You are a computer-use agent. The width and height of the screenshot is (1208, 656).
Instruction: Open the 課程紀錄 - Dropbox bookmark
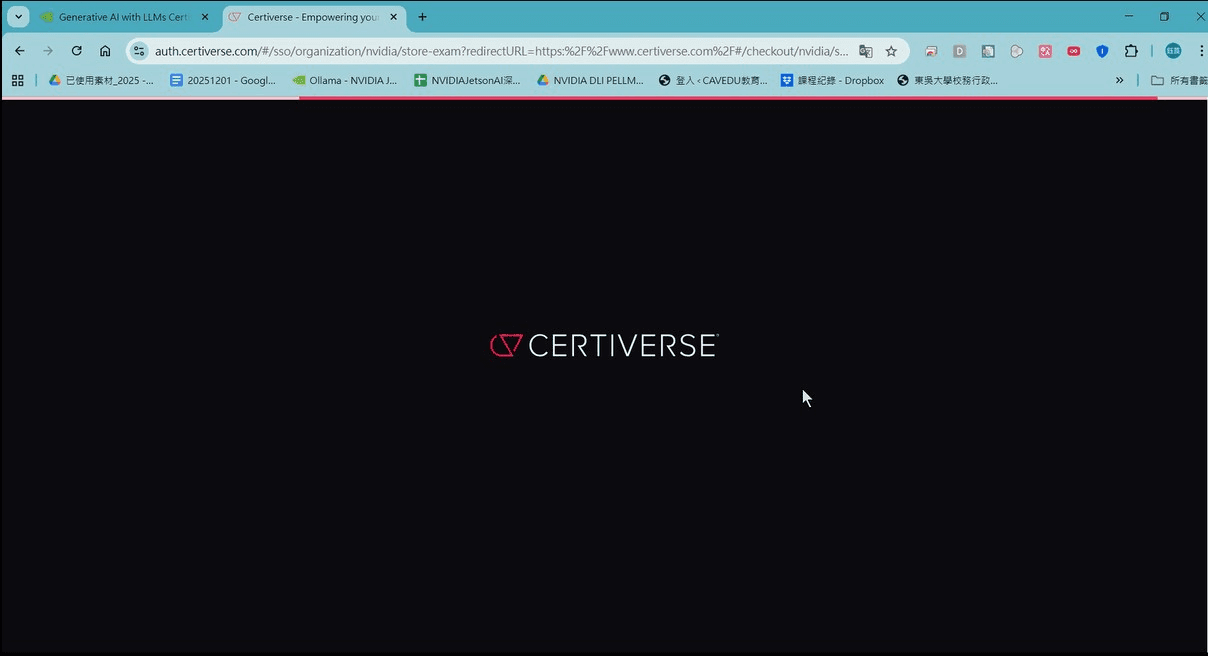832,80
